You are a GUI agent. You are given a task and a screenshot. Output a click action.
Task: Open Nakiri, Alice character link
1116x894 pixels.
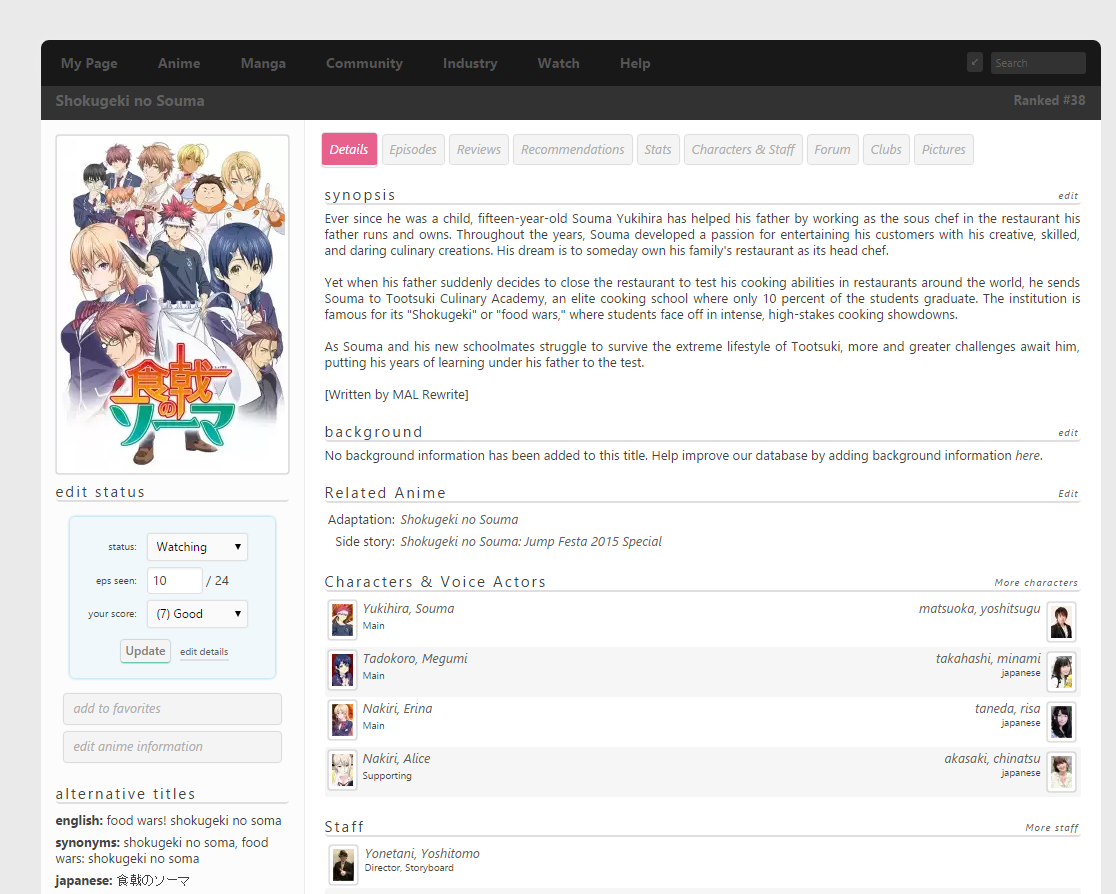point(396,758)
